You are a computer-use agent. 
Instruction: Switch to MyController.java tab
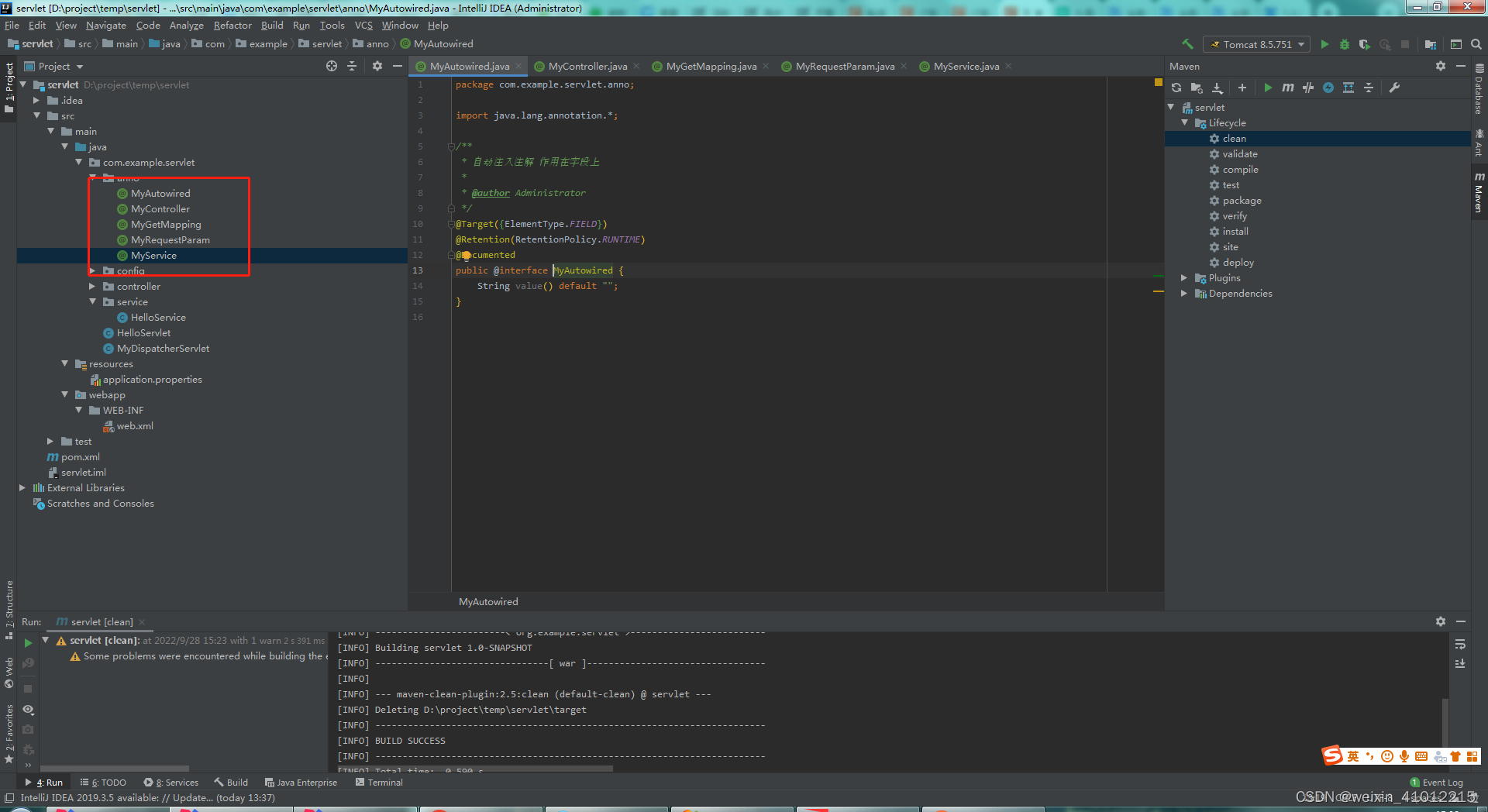587,66
